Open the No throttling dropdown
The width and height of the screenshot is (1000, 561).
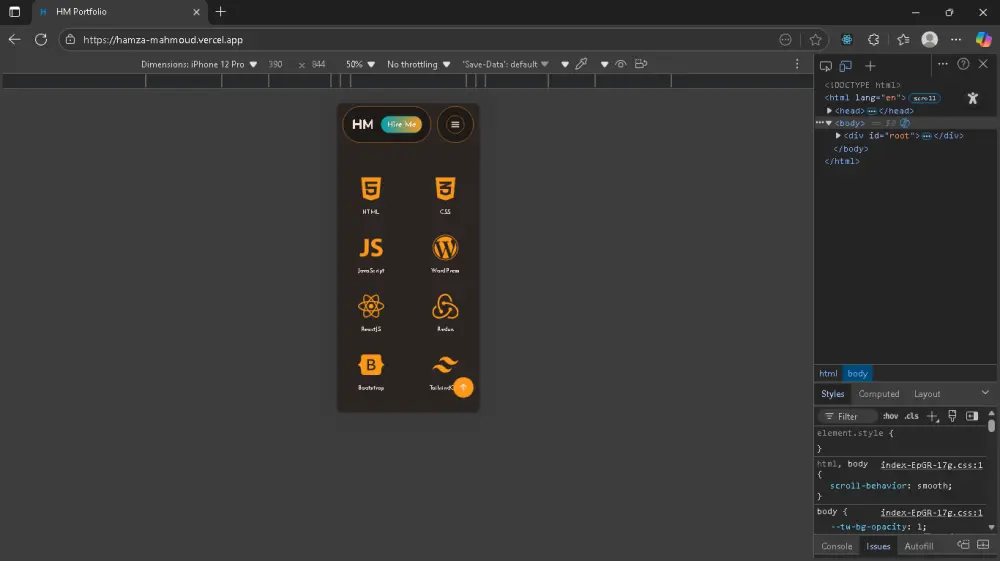click(x=418, y=64)
